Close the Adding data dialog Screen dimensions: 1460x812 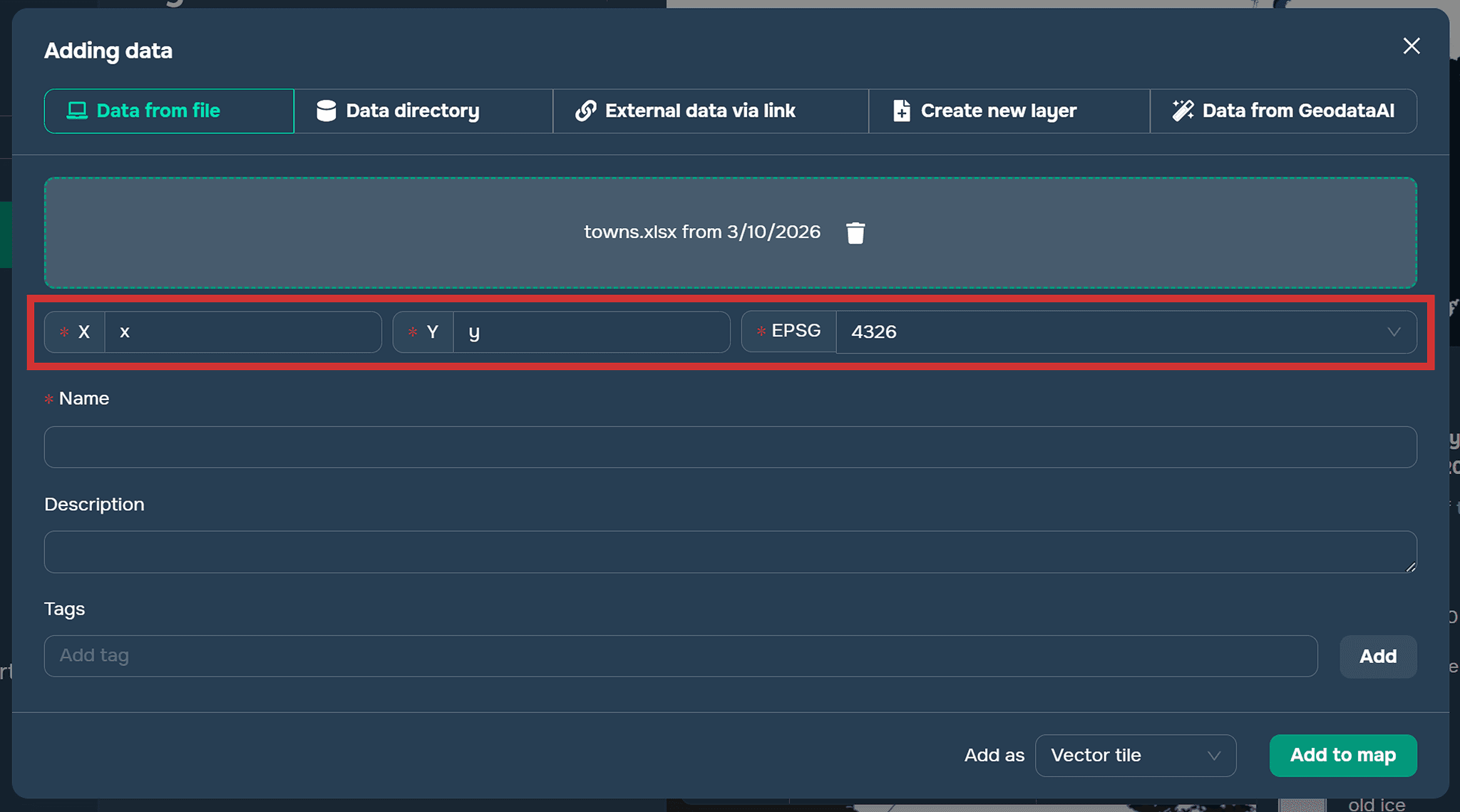(1411, 46)
